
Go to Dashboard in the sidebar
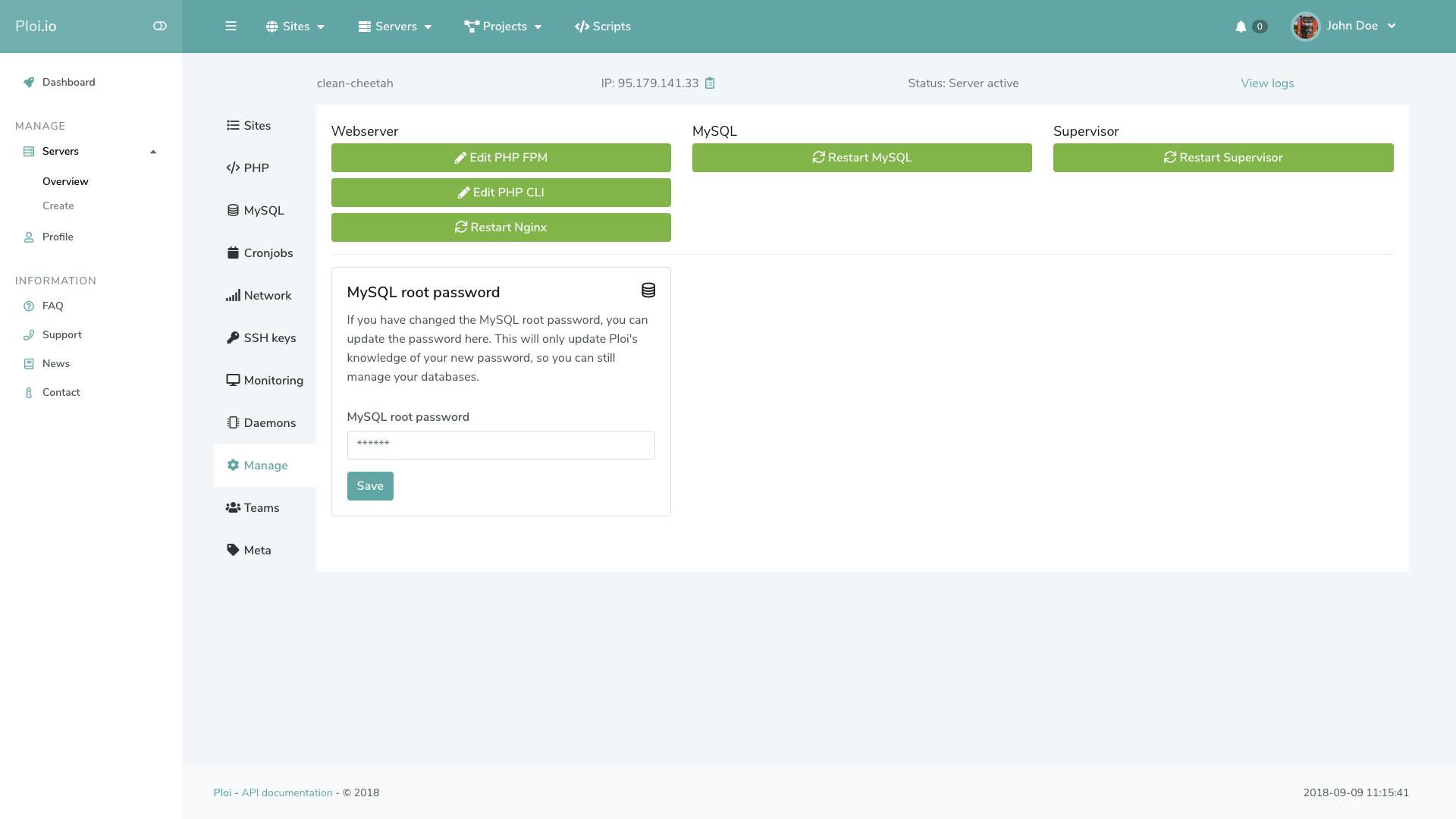[x=68, y=83]
